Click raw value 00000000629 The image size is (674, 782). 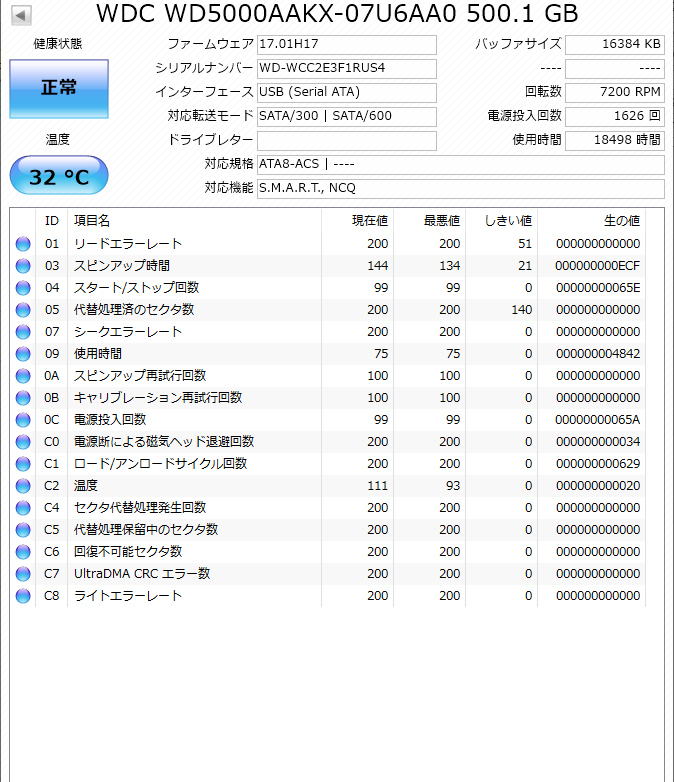598,464
